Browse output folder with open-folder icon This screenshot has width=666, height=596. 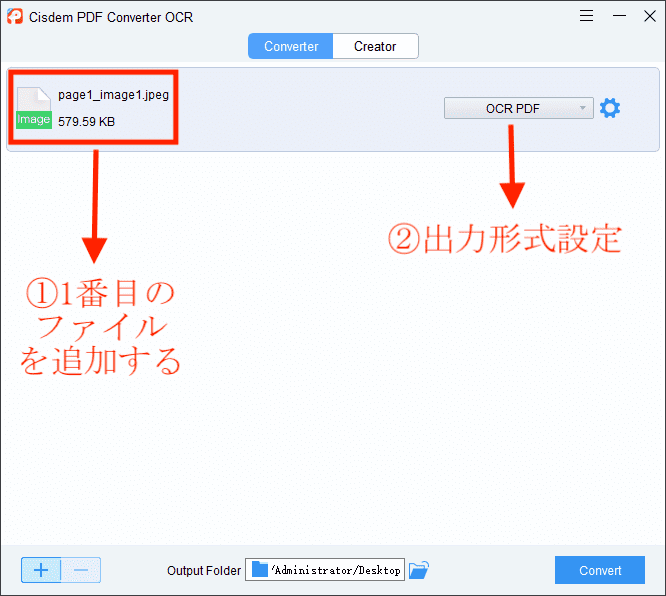coord(419,570)
